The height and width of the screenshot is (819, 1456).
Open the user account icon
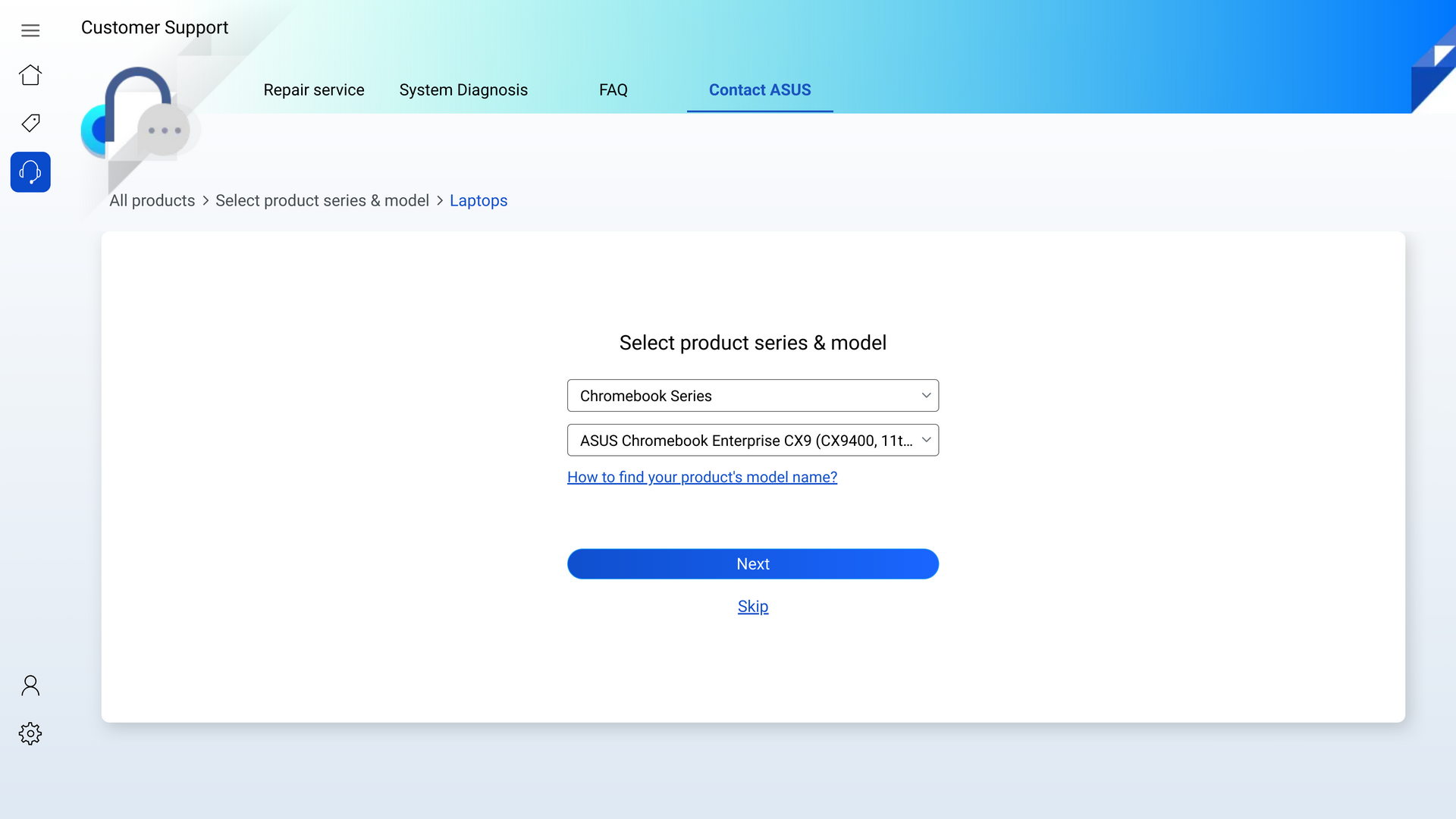coord(30,686)
